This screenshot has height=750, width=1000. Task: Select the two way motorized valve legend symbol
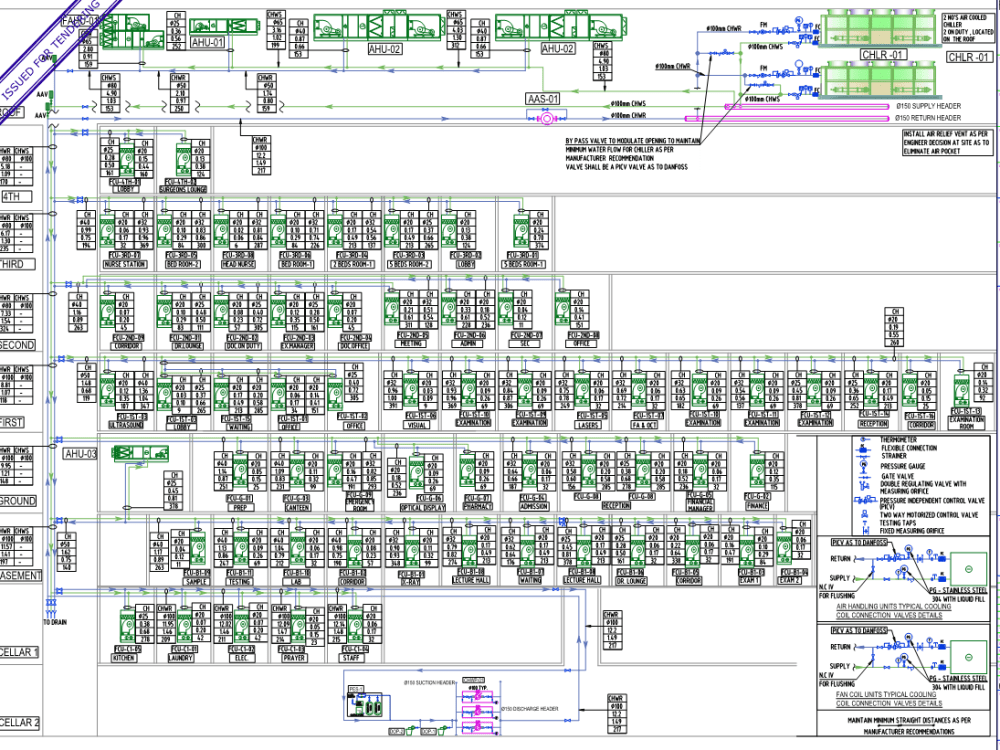[x=865, y=514]
